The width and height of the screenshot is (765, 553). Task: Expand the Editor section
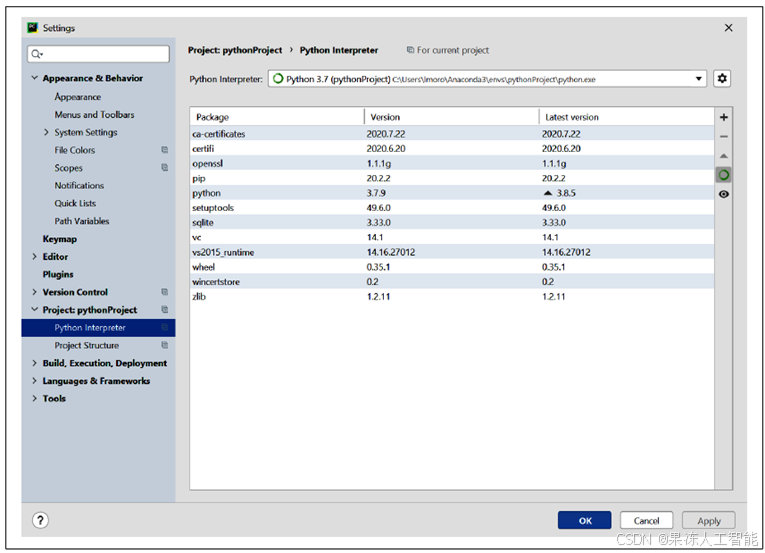coord(35,256)
